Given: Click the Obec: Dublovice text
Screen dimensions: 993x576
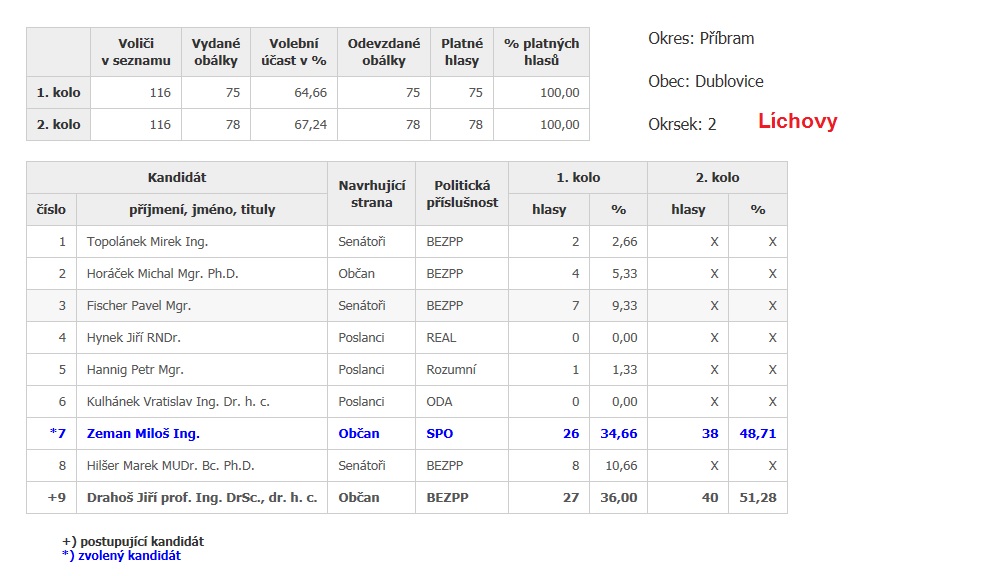Looking at the screenshot, I should [705, 81].
